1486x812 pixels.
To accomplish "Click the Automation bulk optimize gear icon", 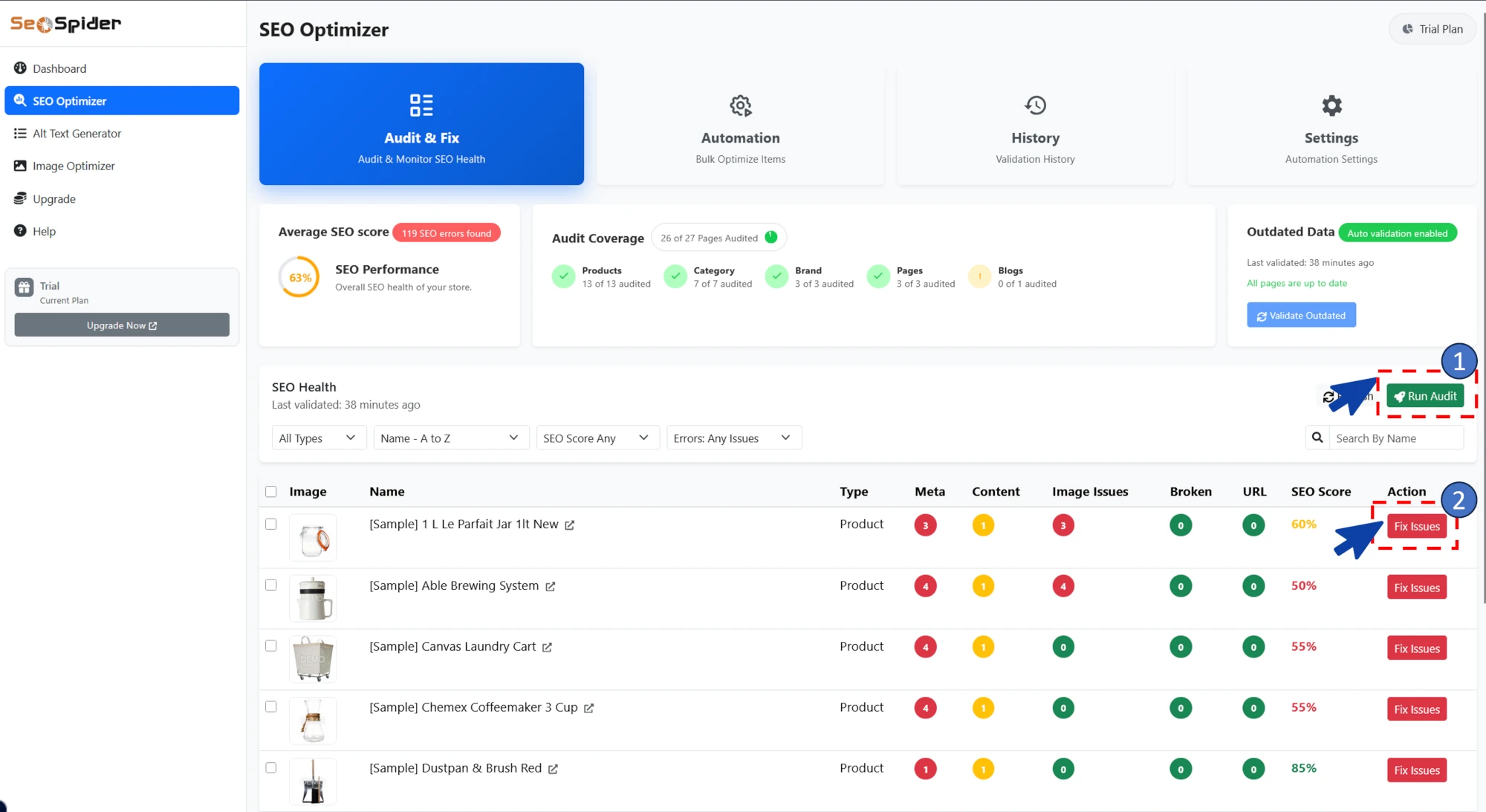I will [x=740, y=105].
